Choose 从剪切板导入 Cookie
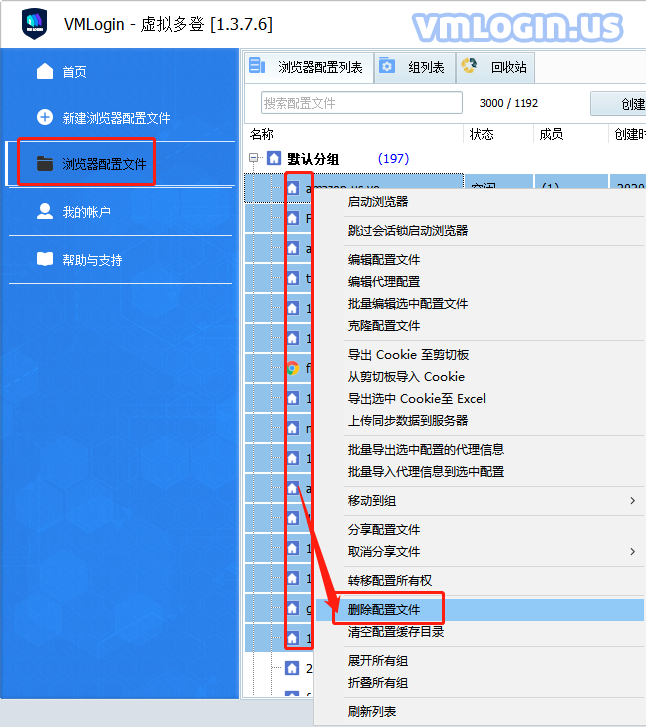Viewport: 646px width, 727px height. tap(406, 376)
